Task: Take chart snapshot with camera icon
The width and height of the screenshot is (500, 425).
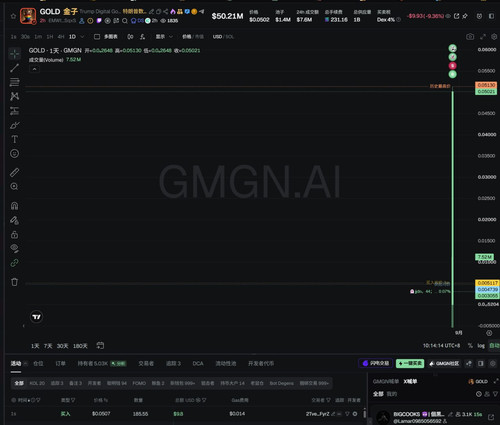Action: click(470, 37)
